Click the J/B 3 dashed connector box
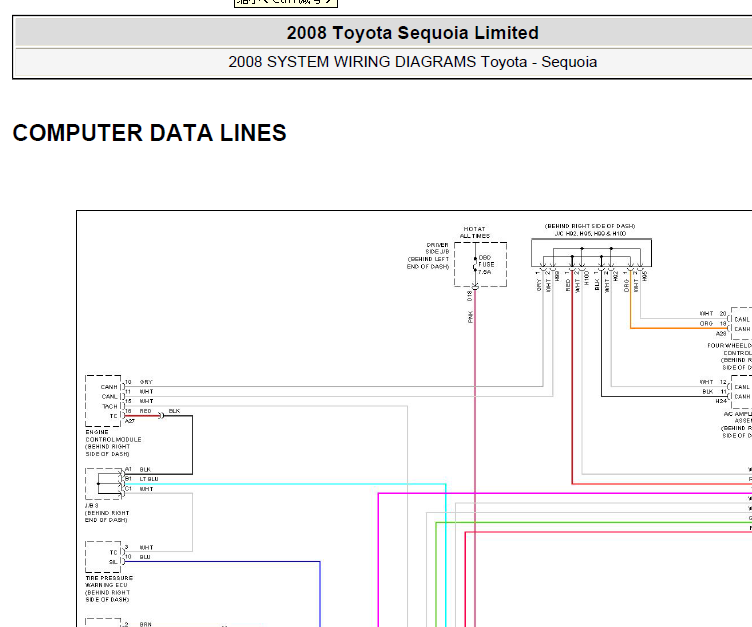Viewport: 752px width, 627px height. tap(104, 484)
